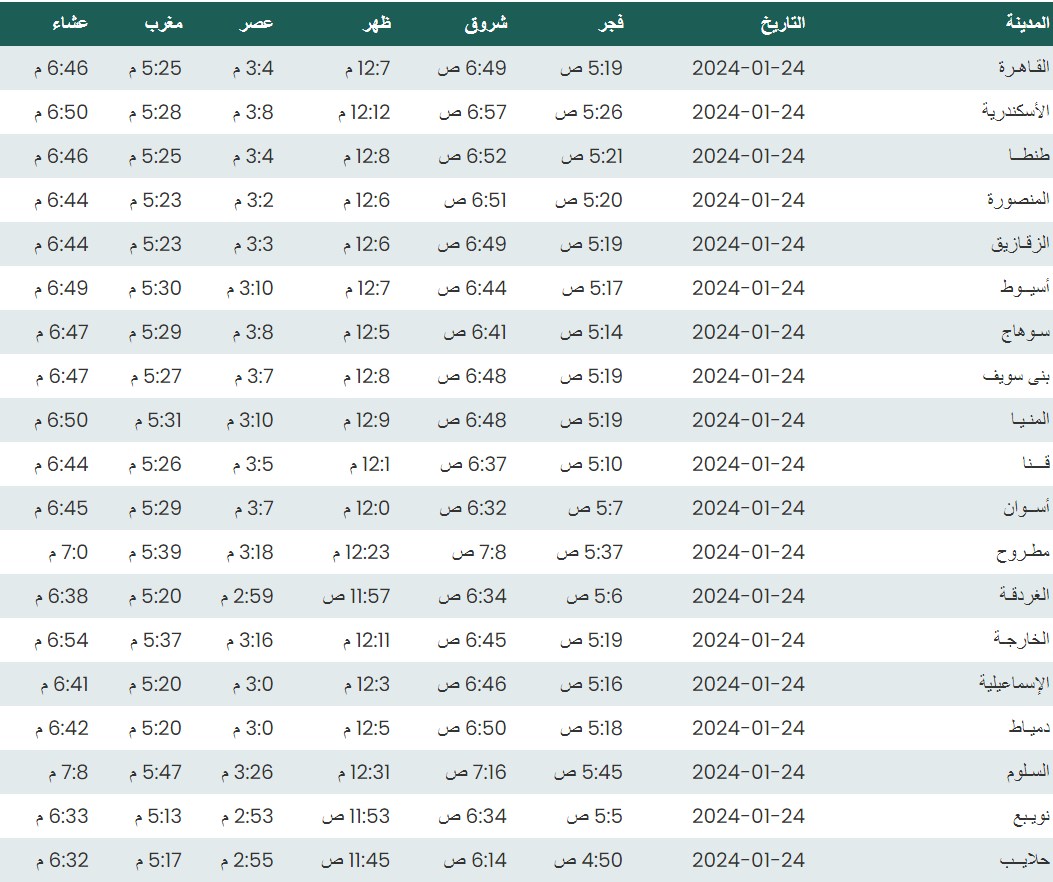Click the 2:53 م Asr time for نويبع
The height and width of the screenshot is (882, 1053).
(x=247, y=816)
